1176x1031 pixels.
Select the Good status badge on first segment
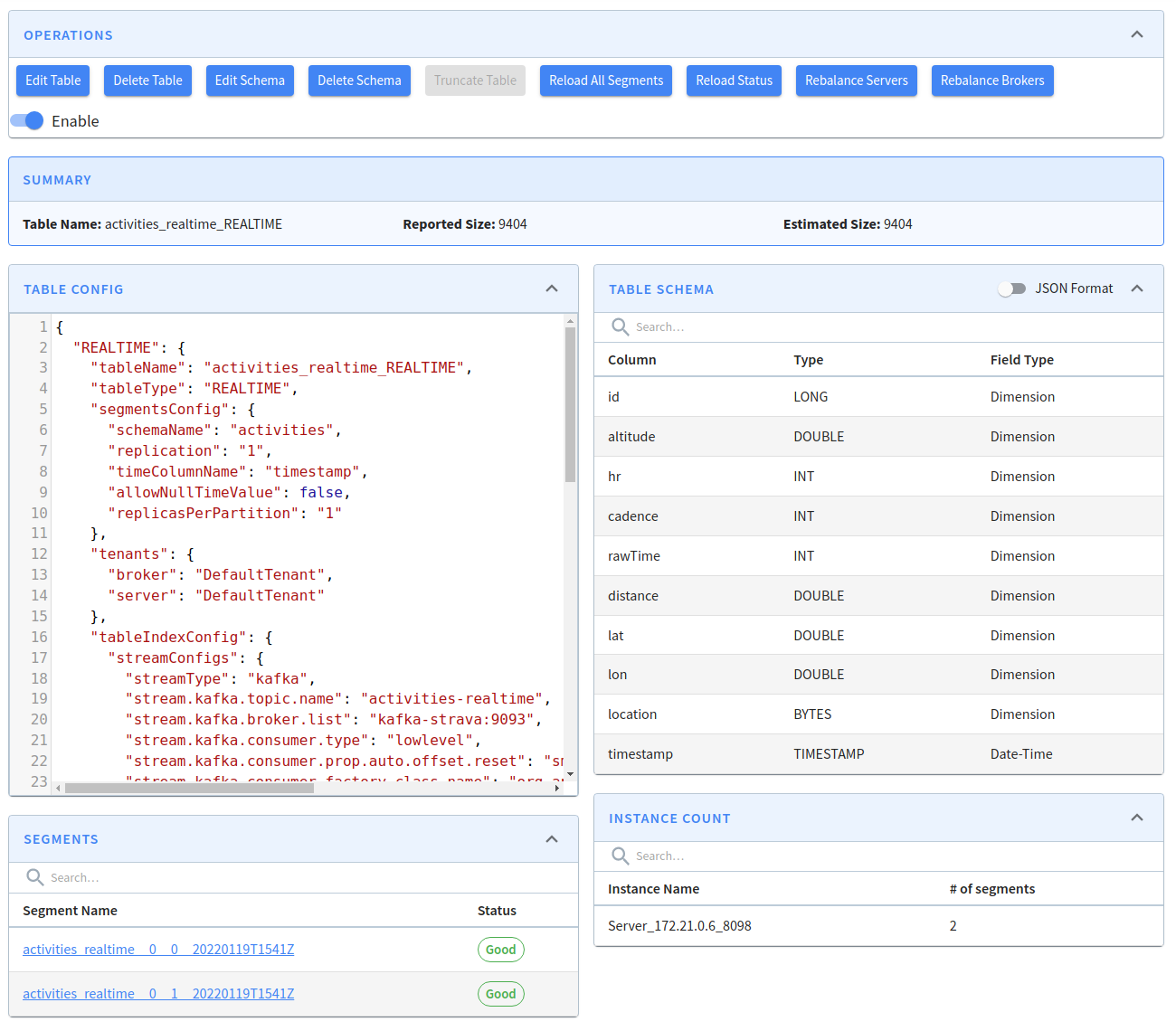tap(500, 950)
